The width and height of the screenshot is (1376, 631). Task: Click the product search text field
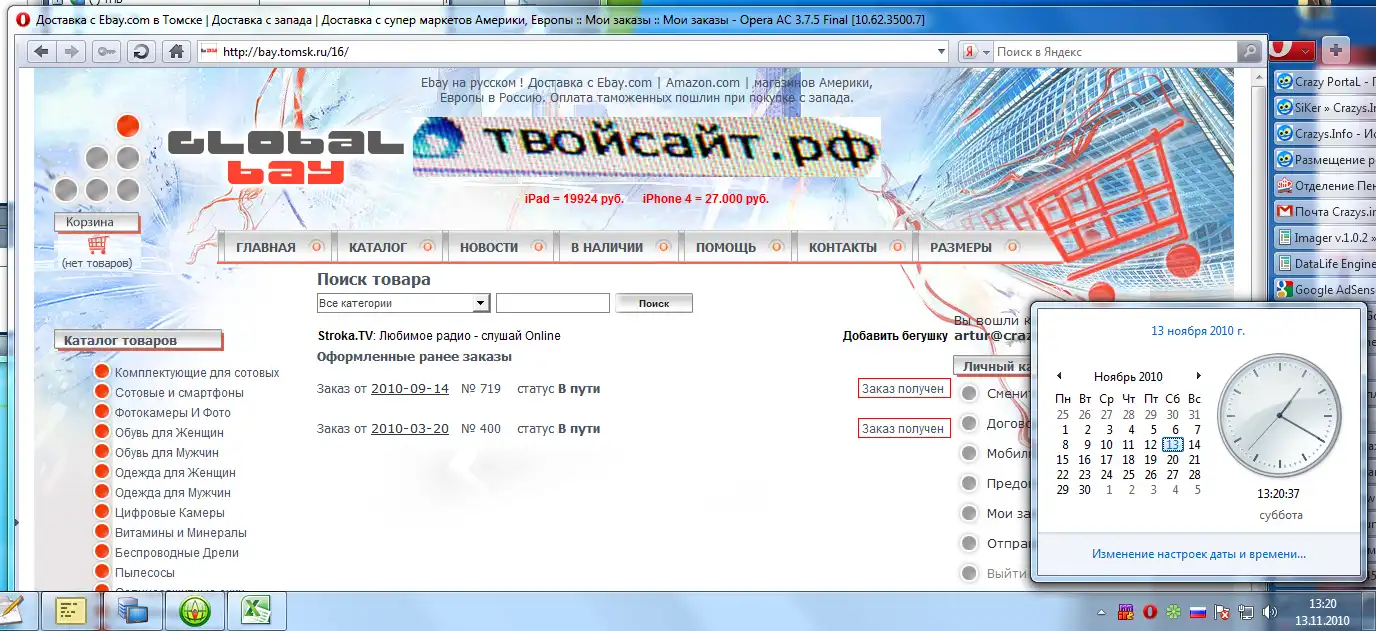(552, 303)
